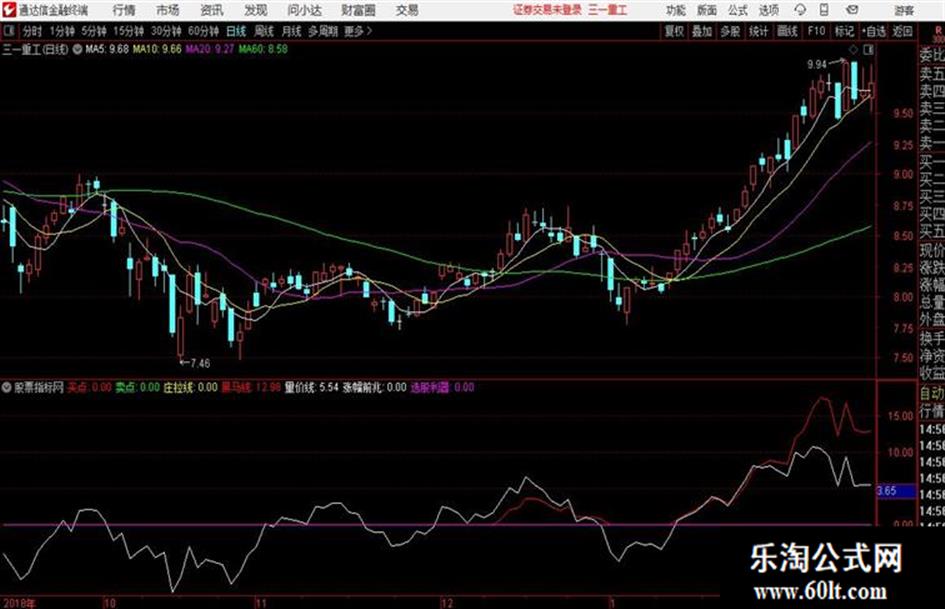The height and width of the screenshot is (609, 945).
Task: Open the 交易 menu
Action: tap(407, 10)
